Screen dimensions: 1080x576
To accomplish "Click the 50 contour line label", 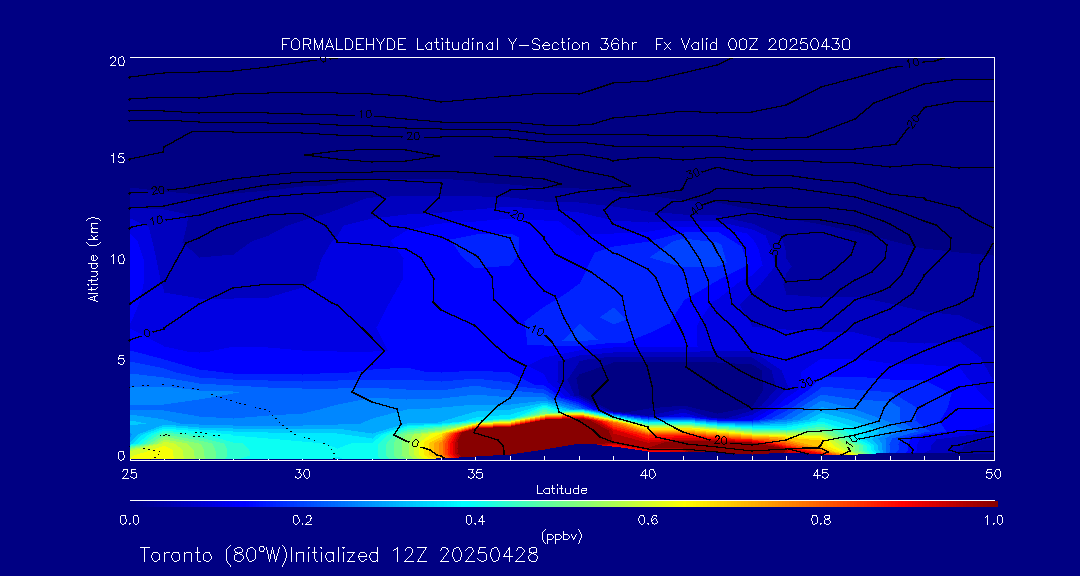I will point(776,247).
